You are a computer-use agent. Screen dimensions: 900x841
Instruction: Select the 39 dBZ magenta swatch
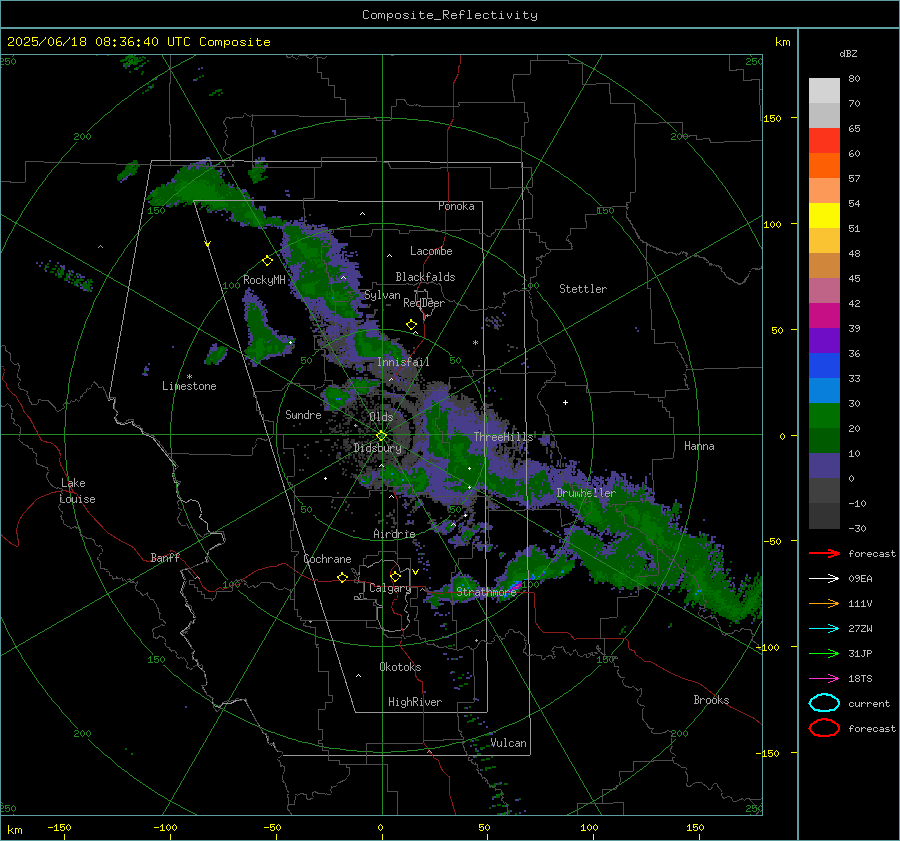point(824,315)
